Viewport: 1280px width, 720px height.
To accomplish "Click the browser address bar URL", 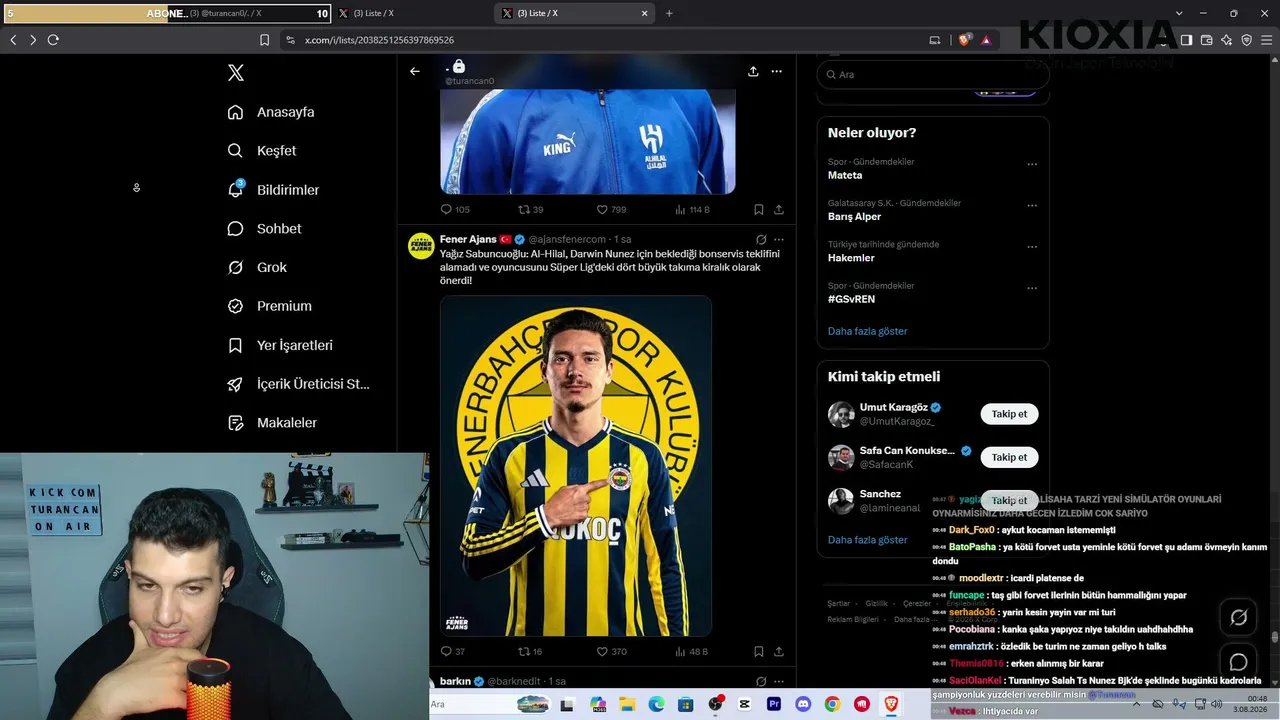I will (379, 40).
